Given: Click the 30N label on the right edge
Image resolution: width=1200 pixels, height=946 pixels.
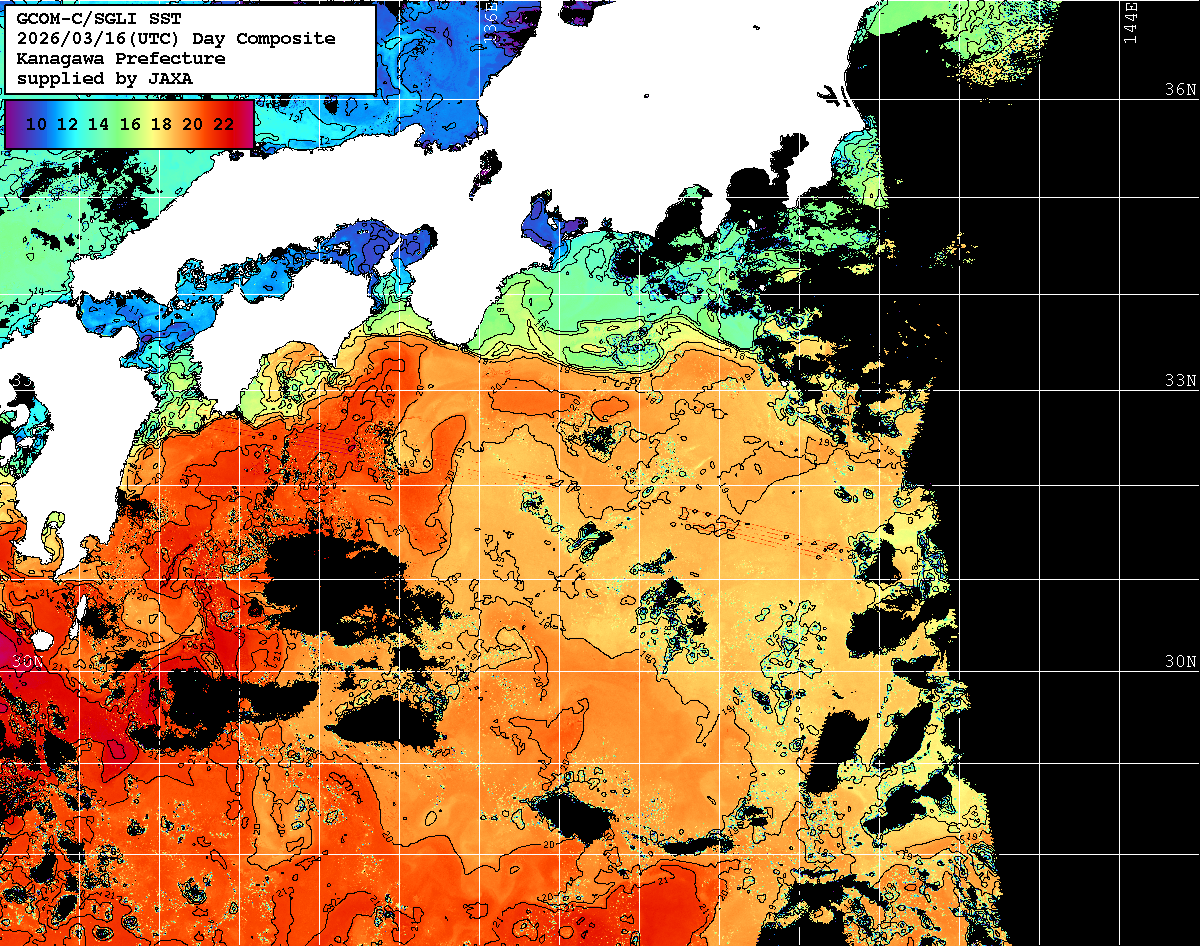Looking at the screenshot, I should click(1180, 662).
